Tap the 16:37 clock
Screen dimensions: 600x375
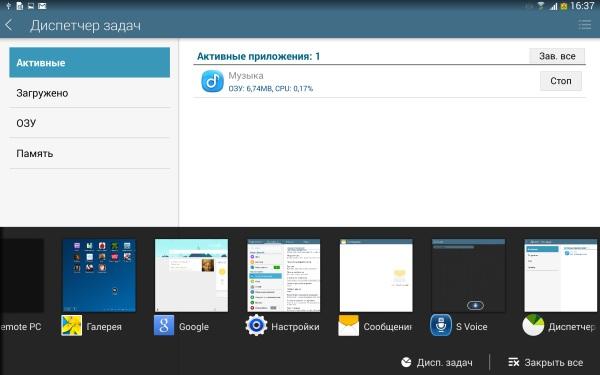coord(582,6)
